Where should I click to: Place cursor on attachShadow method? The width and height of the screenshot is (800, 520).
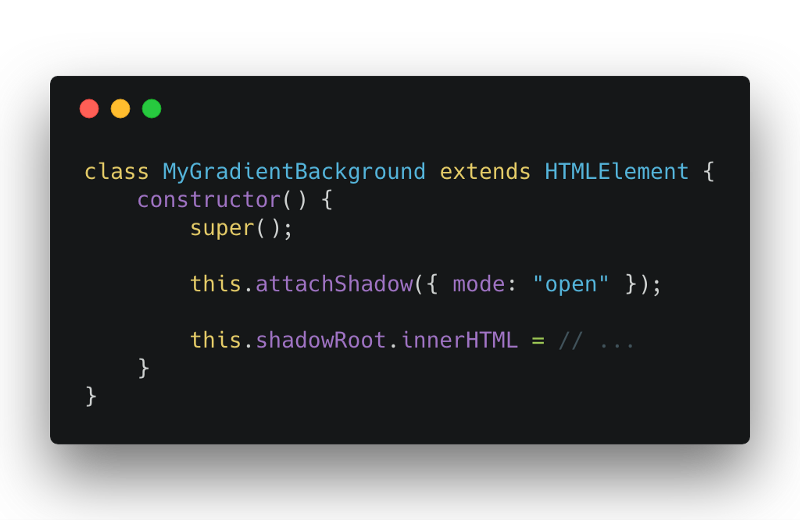click(334, 284)
